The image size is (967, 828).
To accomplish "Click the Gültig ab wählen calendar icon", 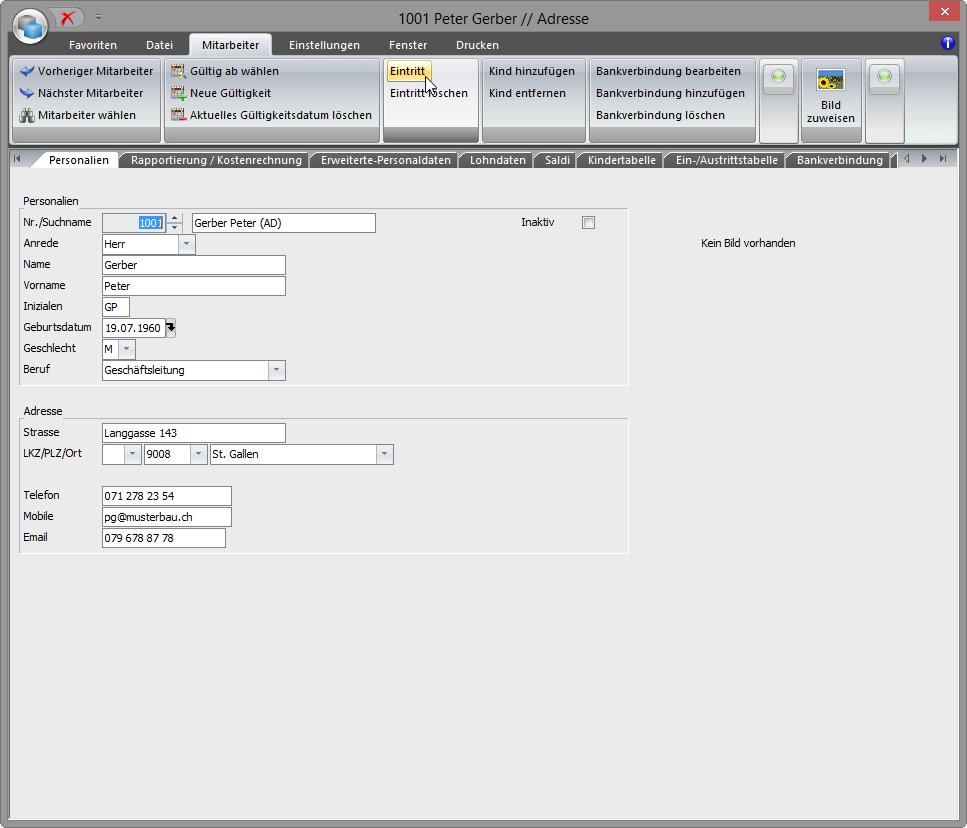I will tap(178, 72).
